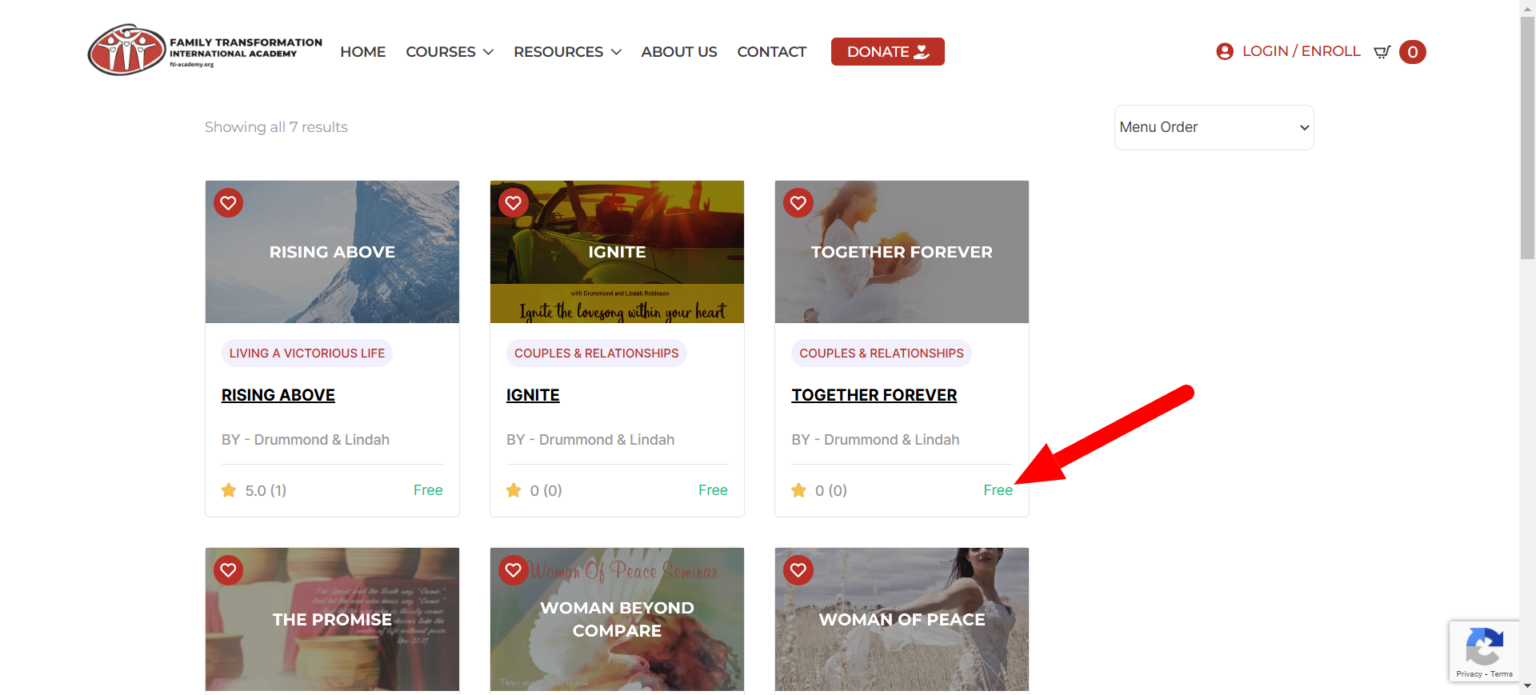
Task: Click the page vertical scrollbar
Action: 1527,140
